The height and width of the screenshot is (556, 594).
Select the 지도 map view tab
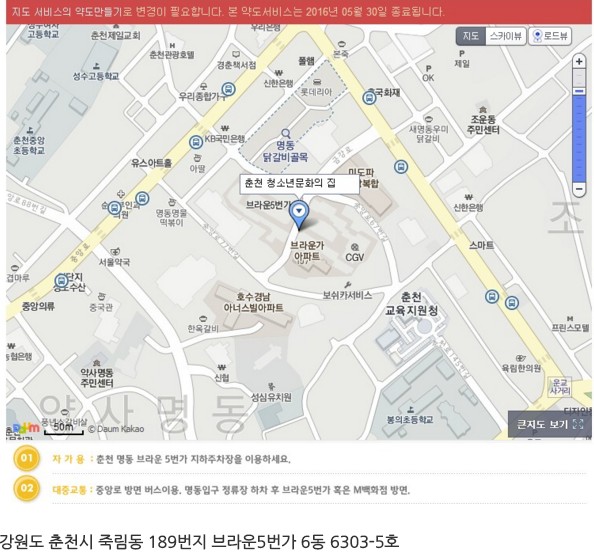coord(471,36)
